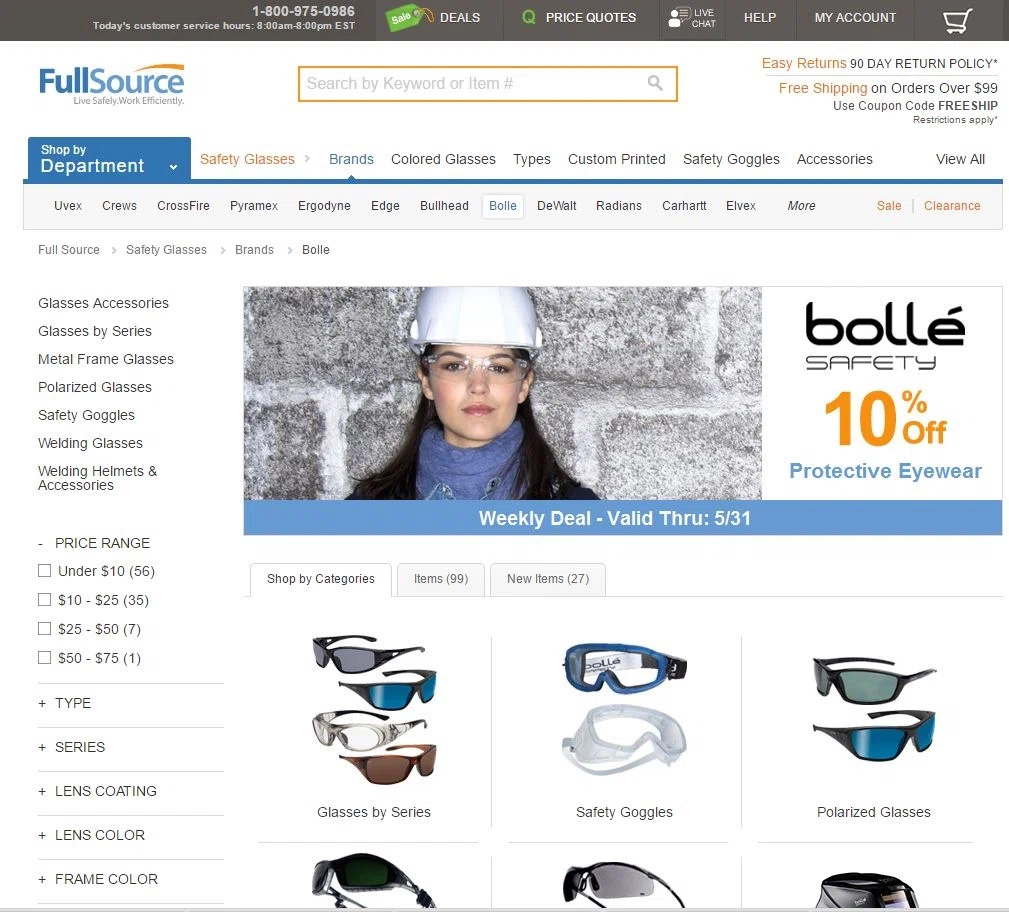
Task: Select the Bullhead brand
Action: (x=444, y=206)
